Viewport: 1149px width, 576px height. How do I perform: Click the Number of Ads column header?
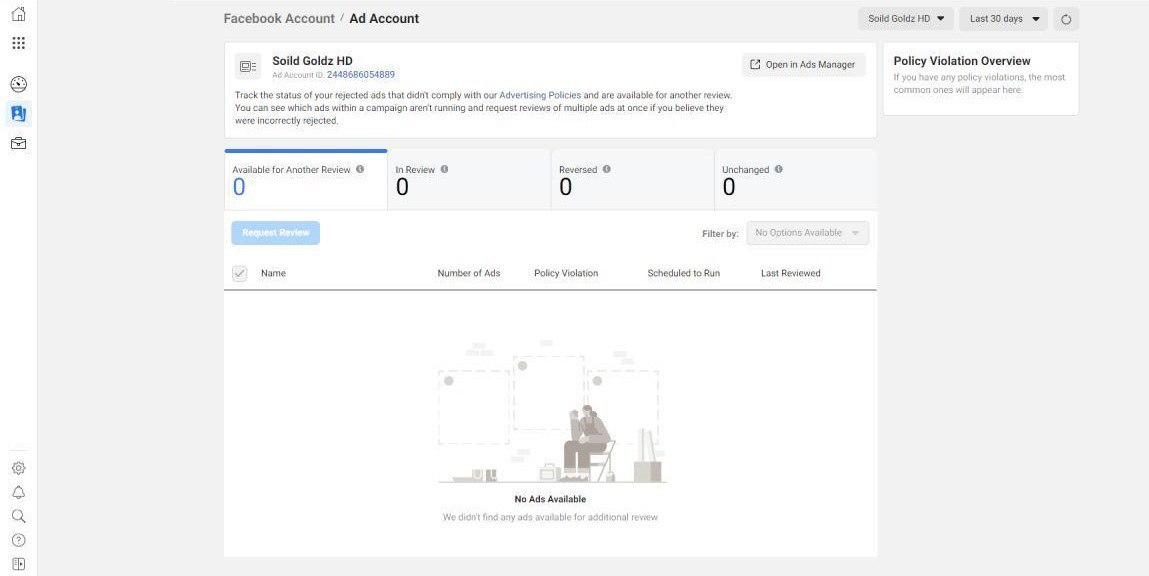tap(469, 273)
